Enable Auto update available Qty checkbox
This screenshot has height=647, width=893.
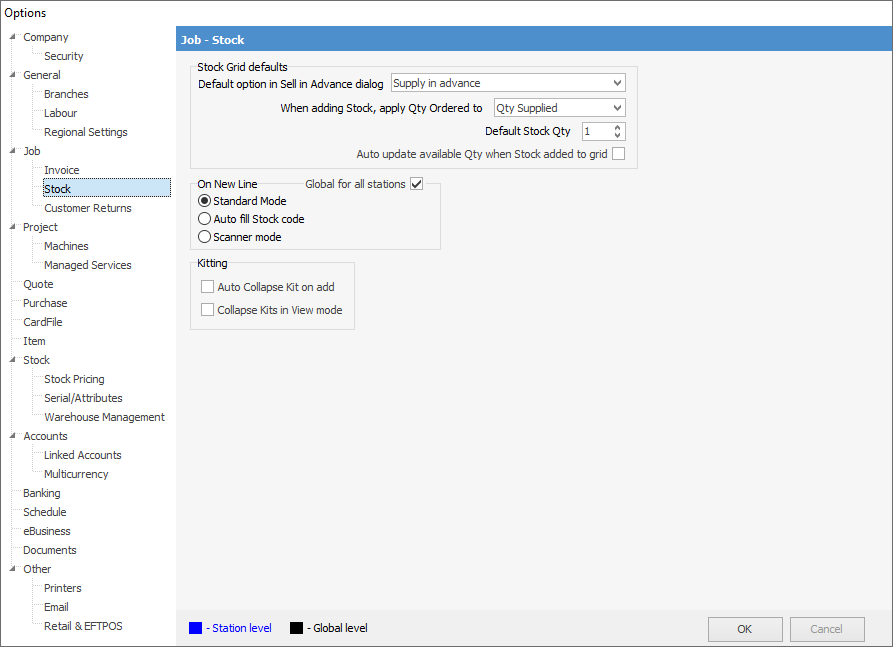[x=618, y=154]
